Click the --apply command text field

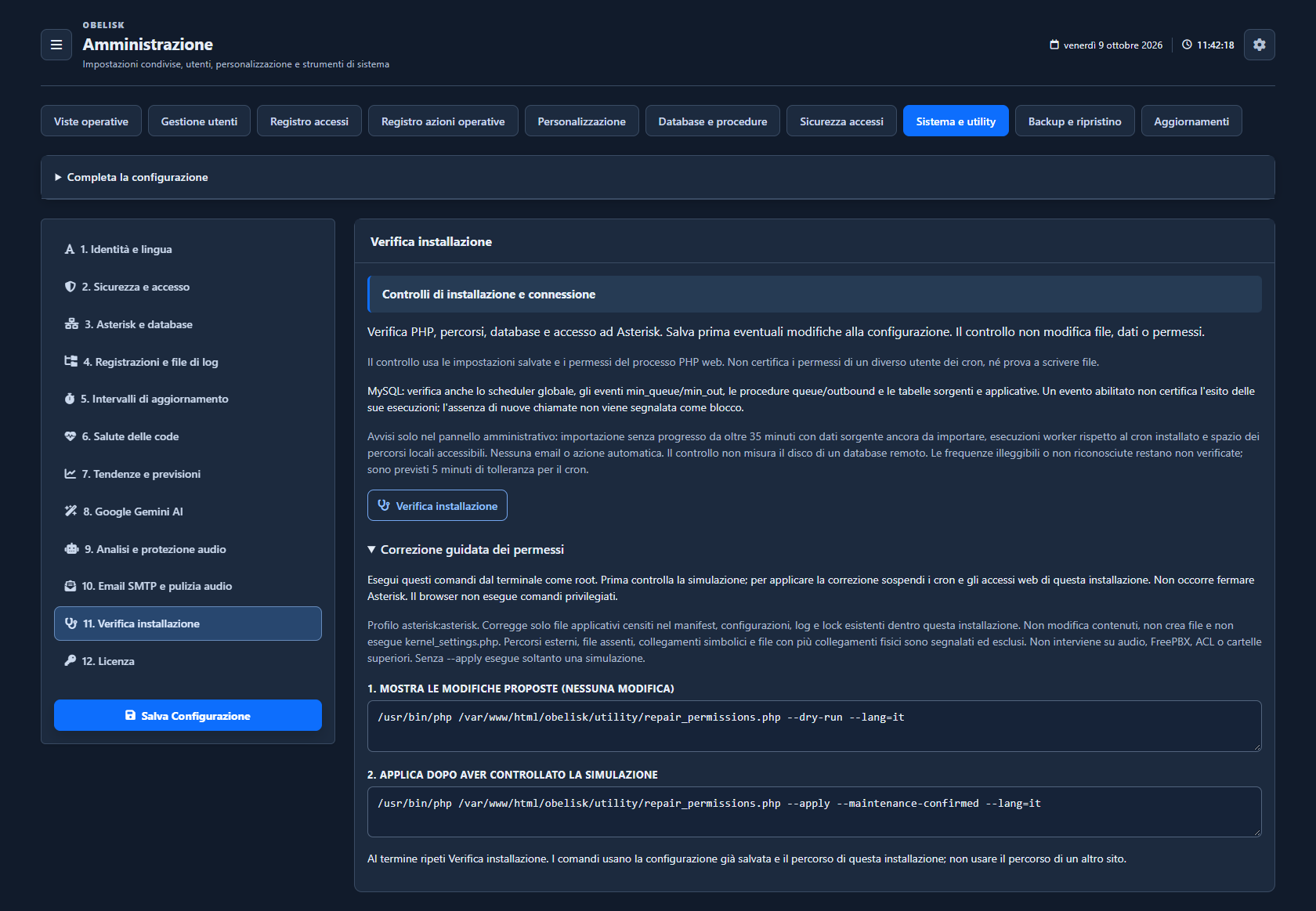(x=814, y=812)
